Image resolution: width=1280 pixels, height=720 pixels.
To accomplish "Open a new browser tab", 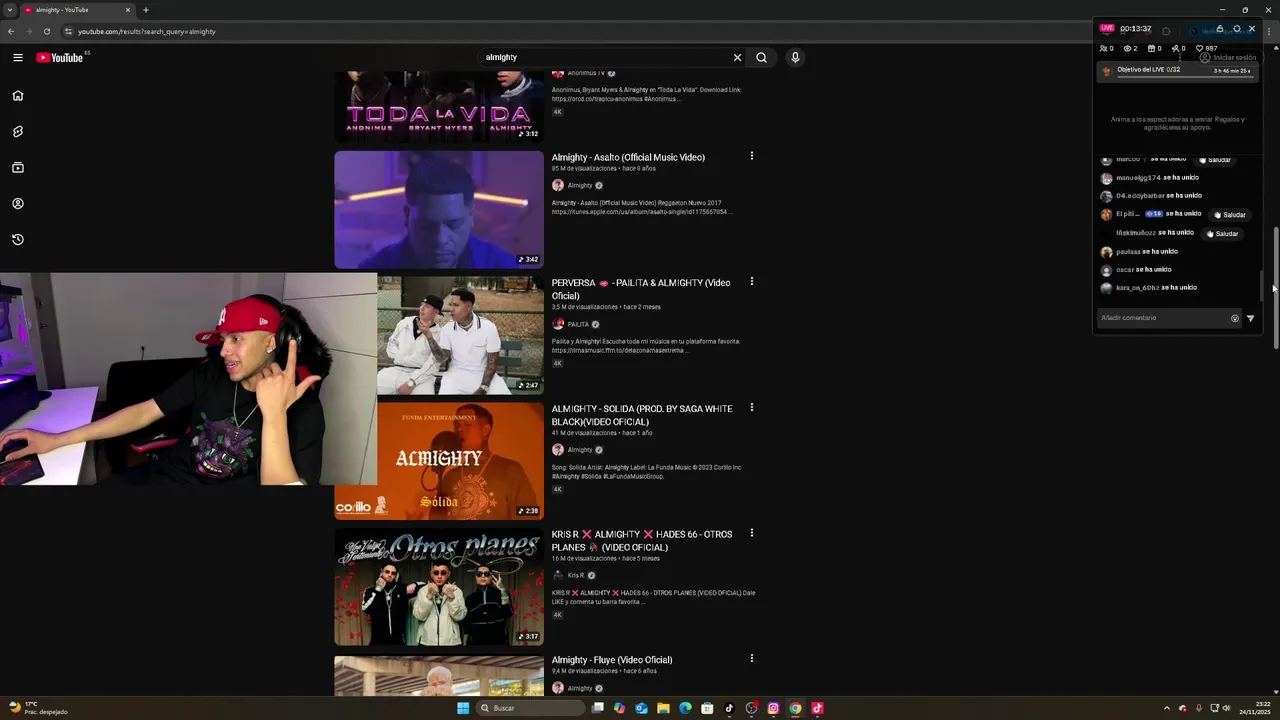I will tap(146, 10).
